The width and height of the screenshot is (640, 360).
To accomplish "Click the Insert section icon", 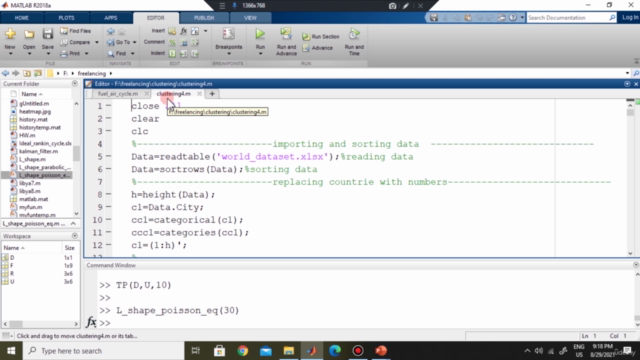I will [172, 31].
